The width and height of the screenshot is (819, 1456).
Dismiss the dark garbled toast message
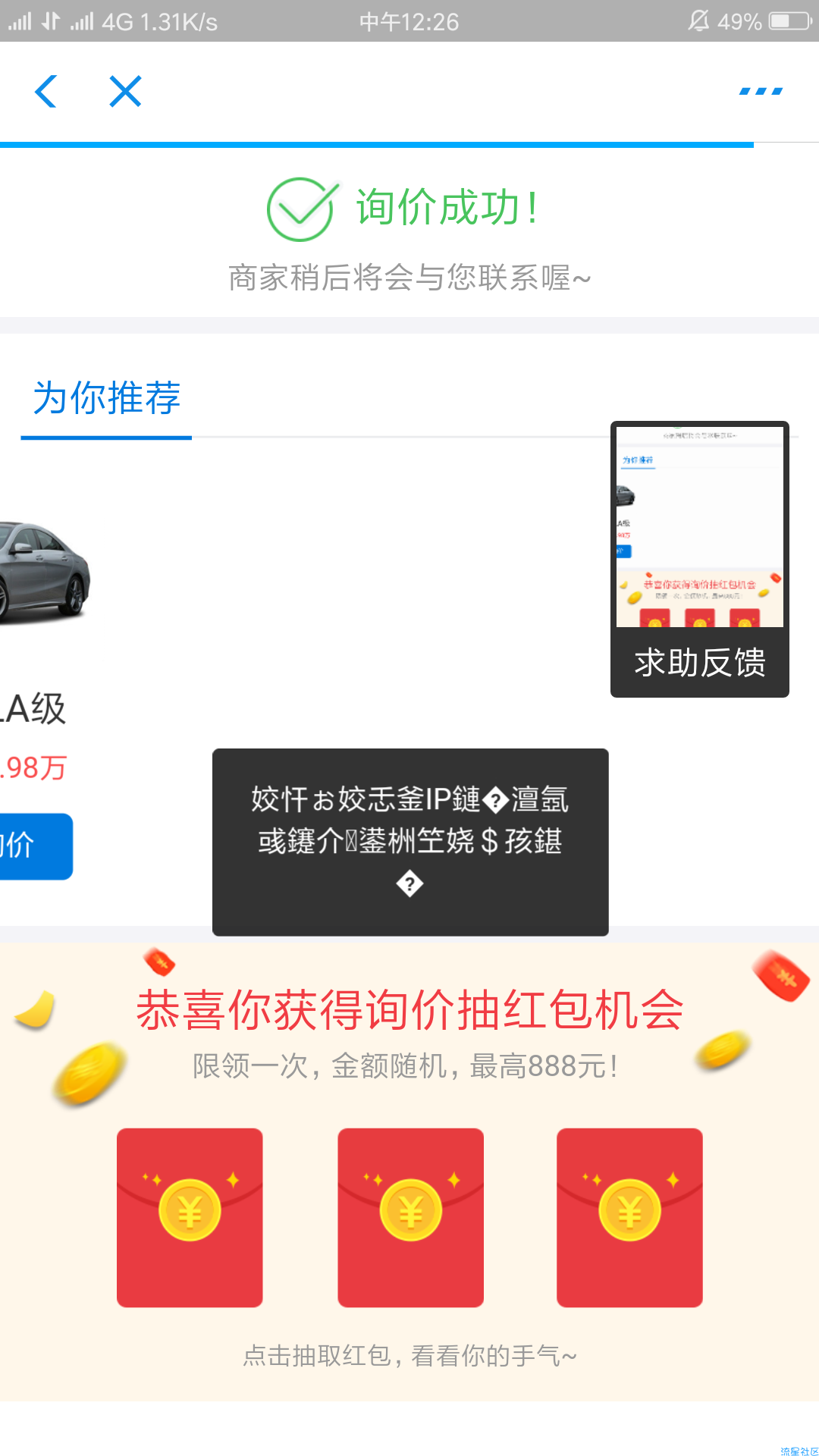[x=410, y=842]
